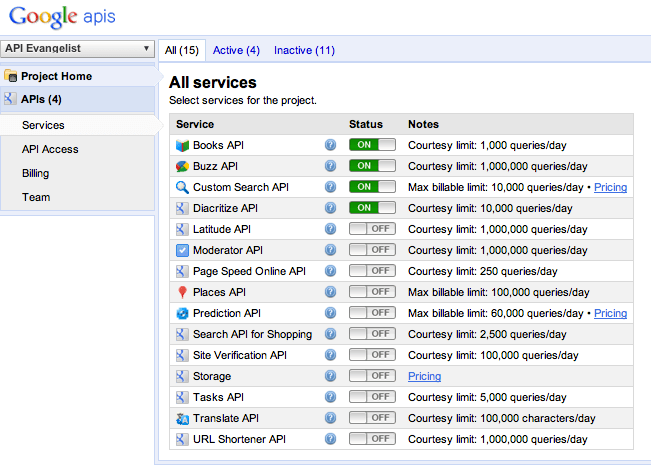Open the API Evangelist project dropdown

coord(77,49)
